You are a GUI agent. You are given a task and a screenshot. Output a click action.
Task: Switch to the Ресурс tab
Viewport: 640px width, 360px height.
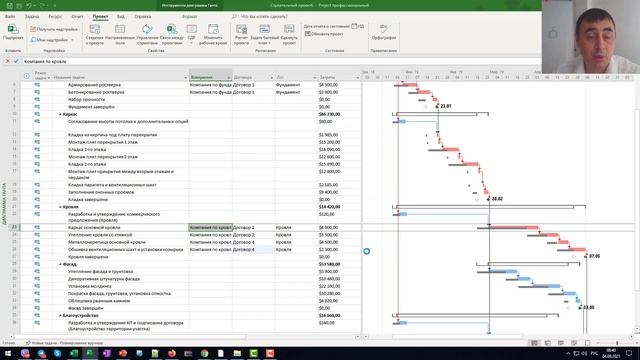click(x=55, y=17)
